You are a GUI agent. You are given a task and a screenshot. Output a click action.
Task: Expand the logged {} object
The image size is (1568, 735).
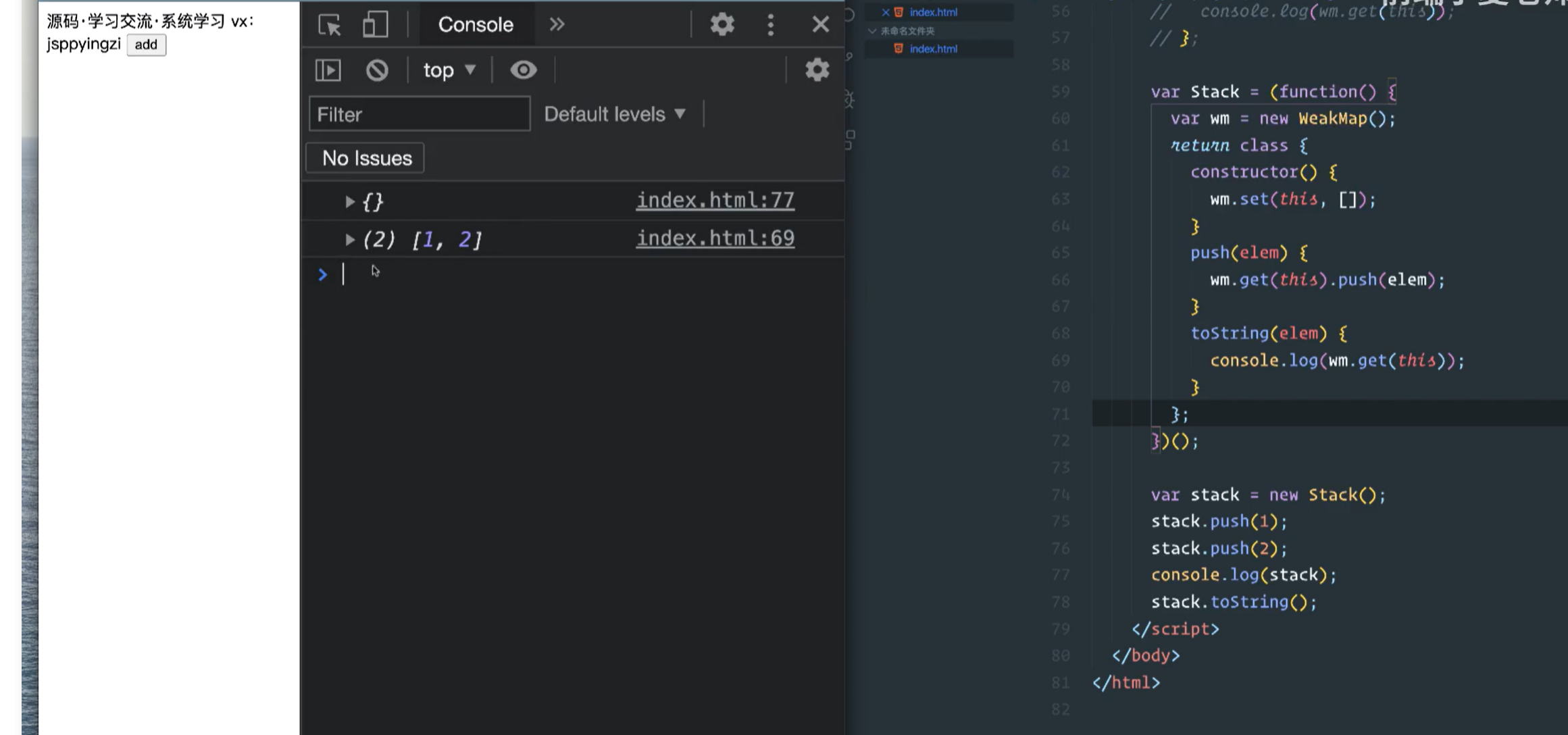349,201
